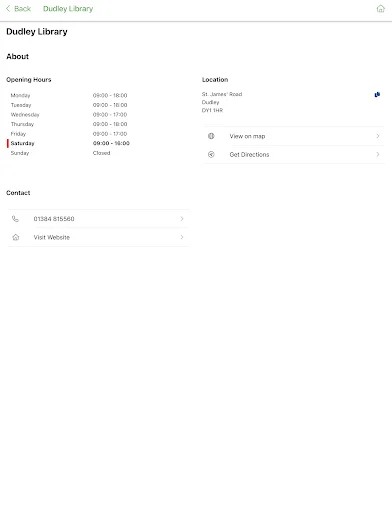Image resolution: width=392 pixels, height=512 pixels.
Task: Select the green Dudley Library header title
Action: click(x=68, y=9)
